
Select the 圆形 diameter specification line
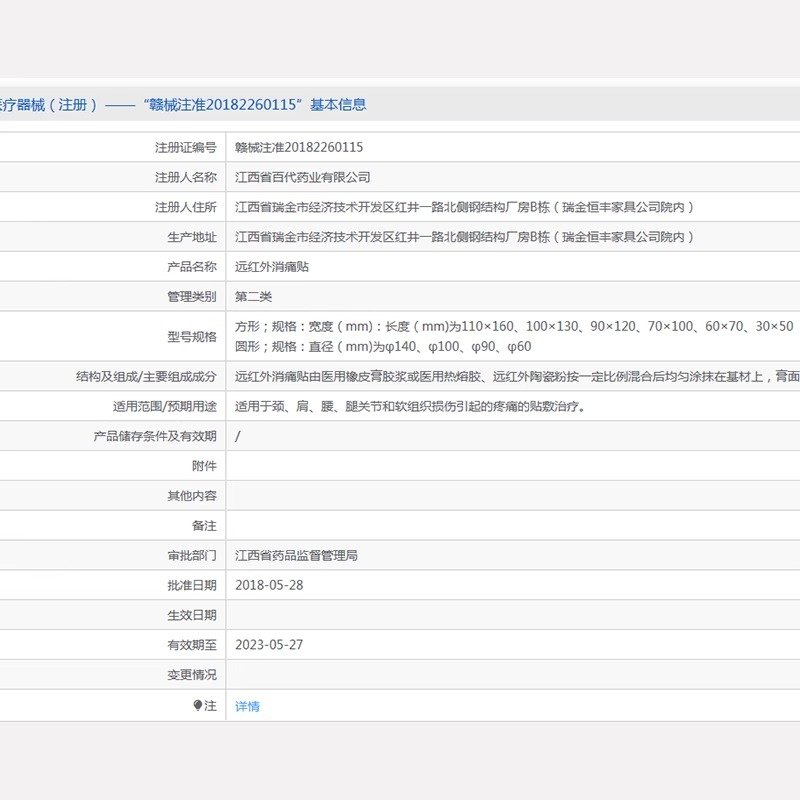383,346
